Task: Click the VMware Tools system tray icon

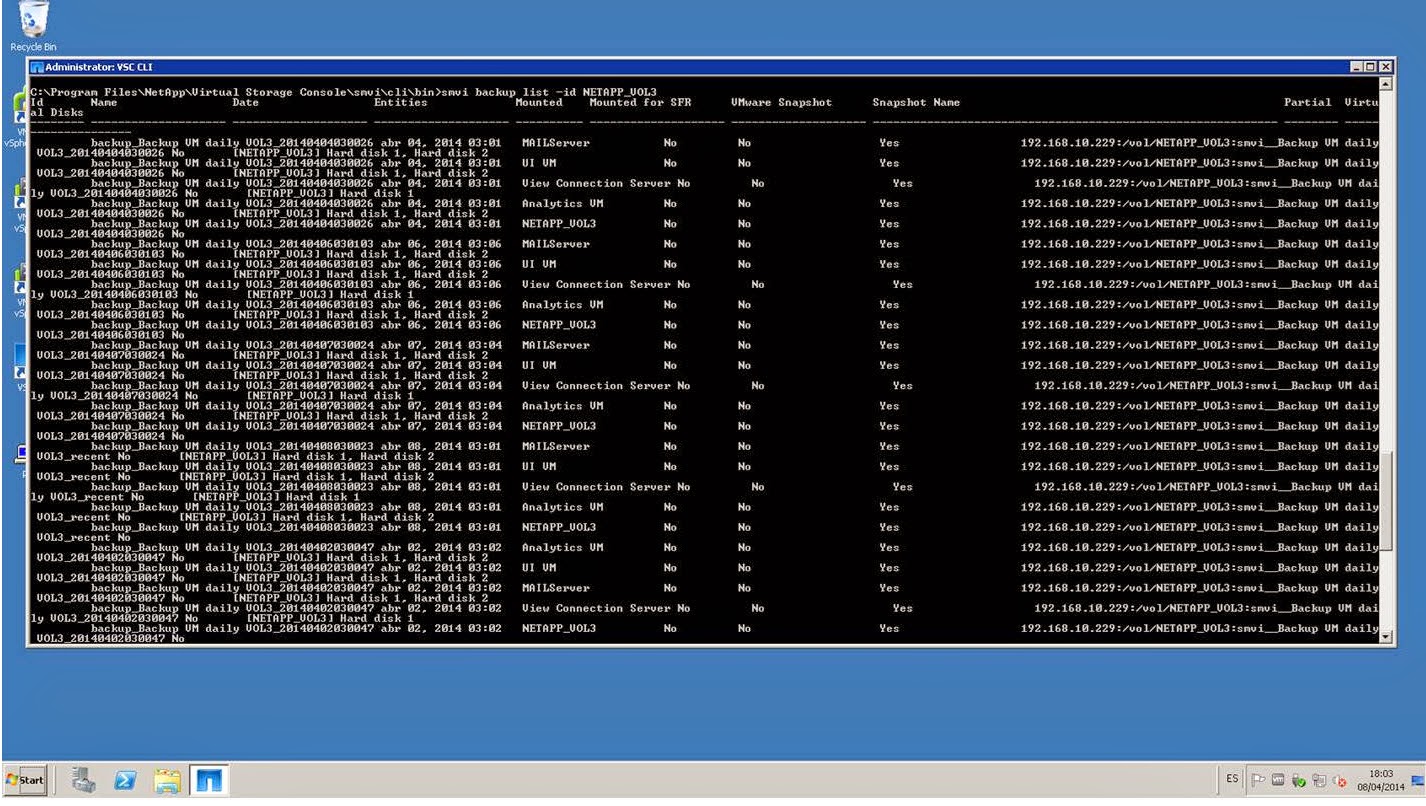Action: point(1278,780)
